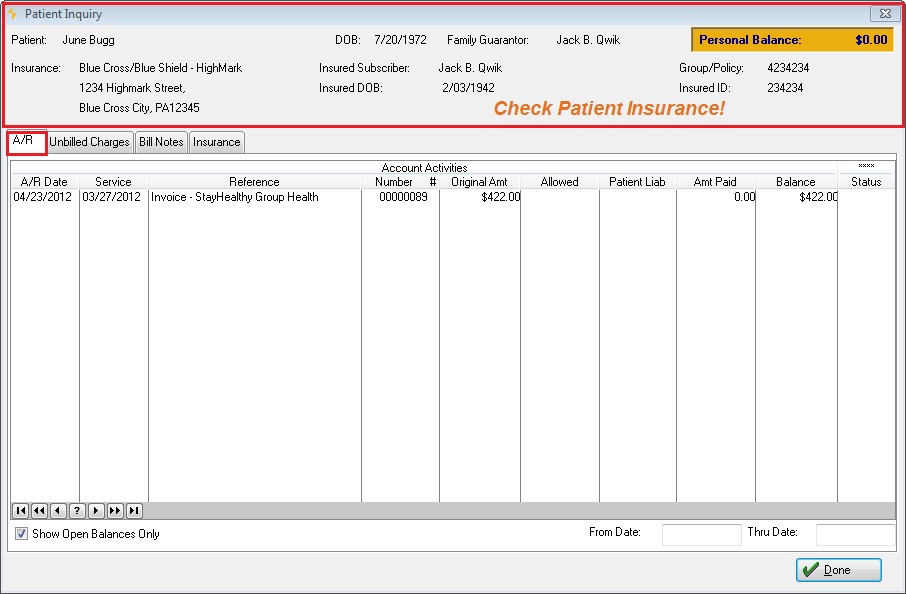Click the Insured ID value 234234
The width and height of the screenshot is (906, 594).
pyautogui.click(x=785, y=88)
